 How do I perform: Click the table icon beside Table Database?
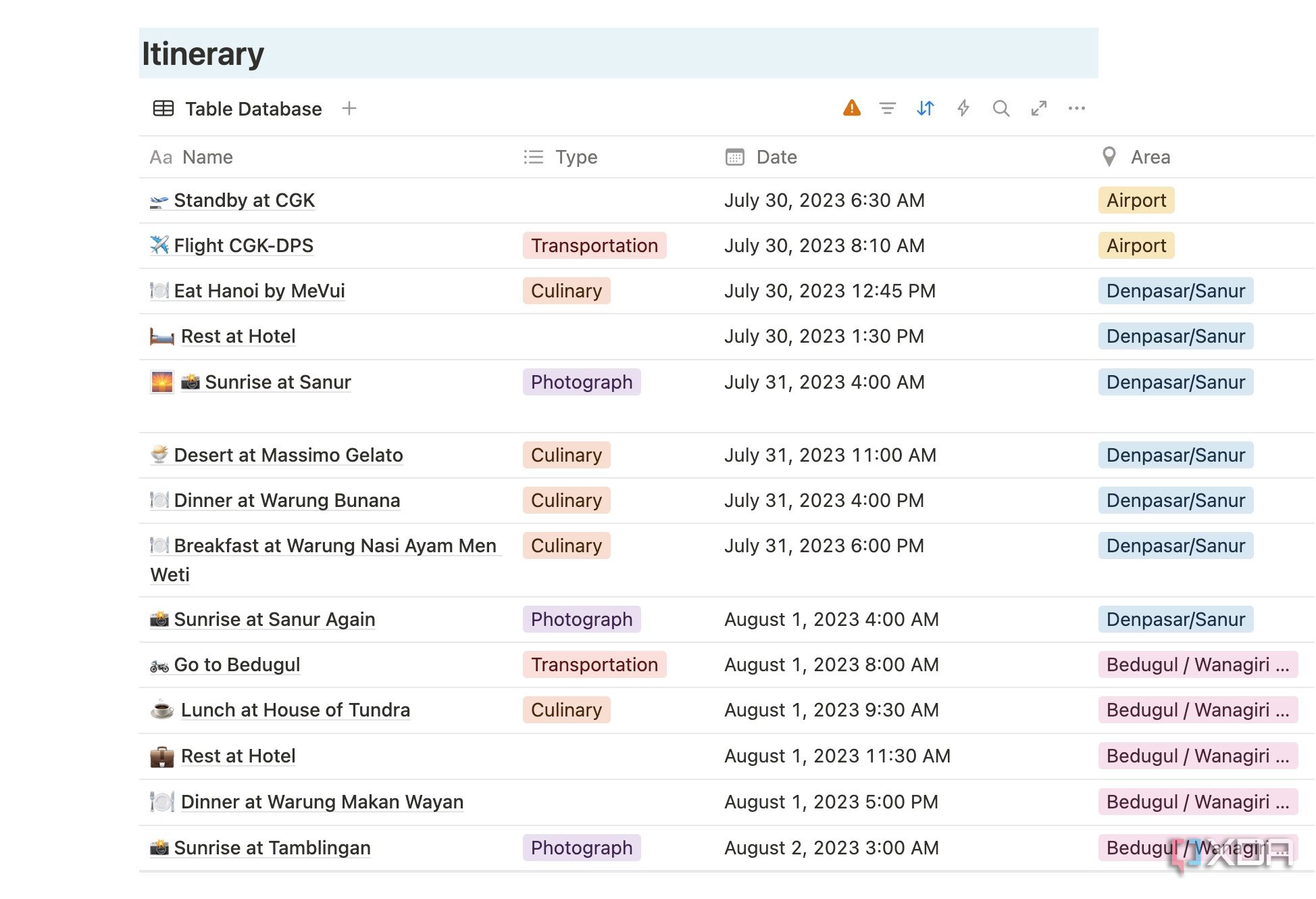pos(163,107)
